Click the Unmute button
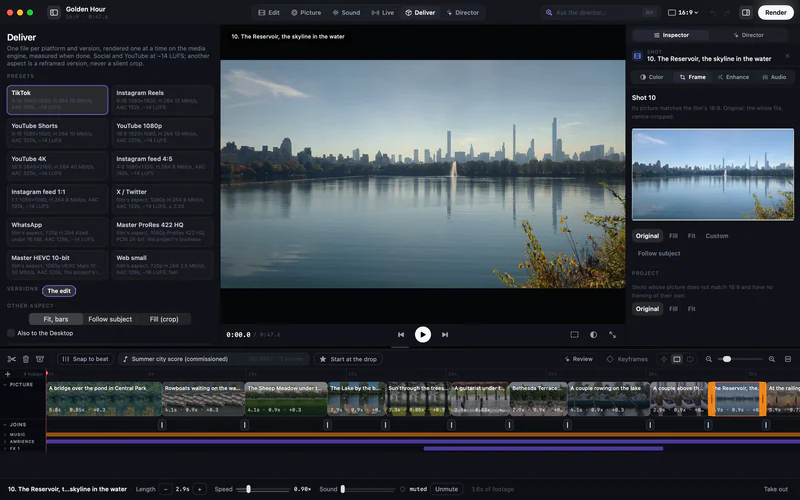 446,489
